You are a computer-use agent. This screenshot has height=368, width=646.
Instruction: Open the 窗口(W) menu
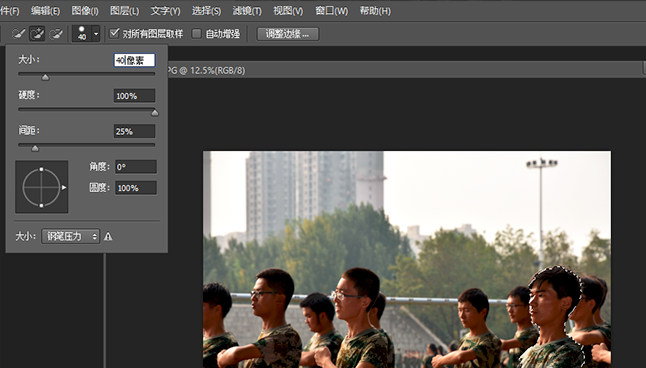331,11
